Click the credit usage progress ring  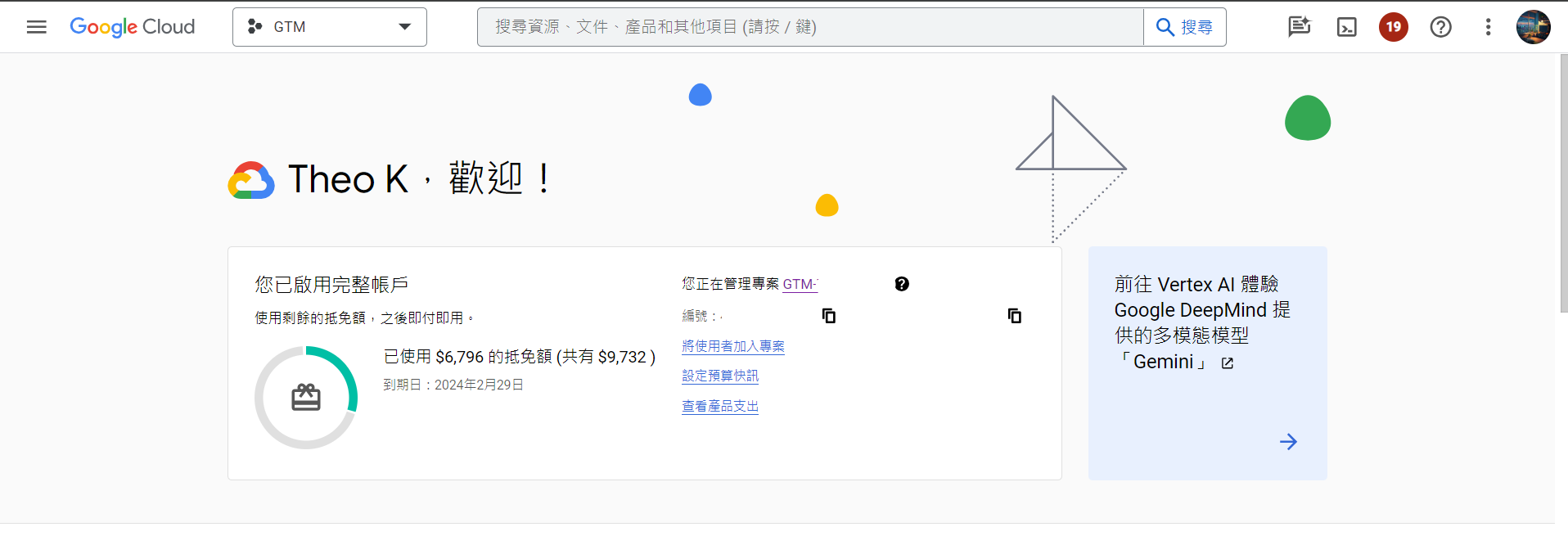[x=306, y=398]
